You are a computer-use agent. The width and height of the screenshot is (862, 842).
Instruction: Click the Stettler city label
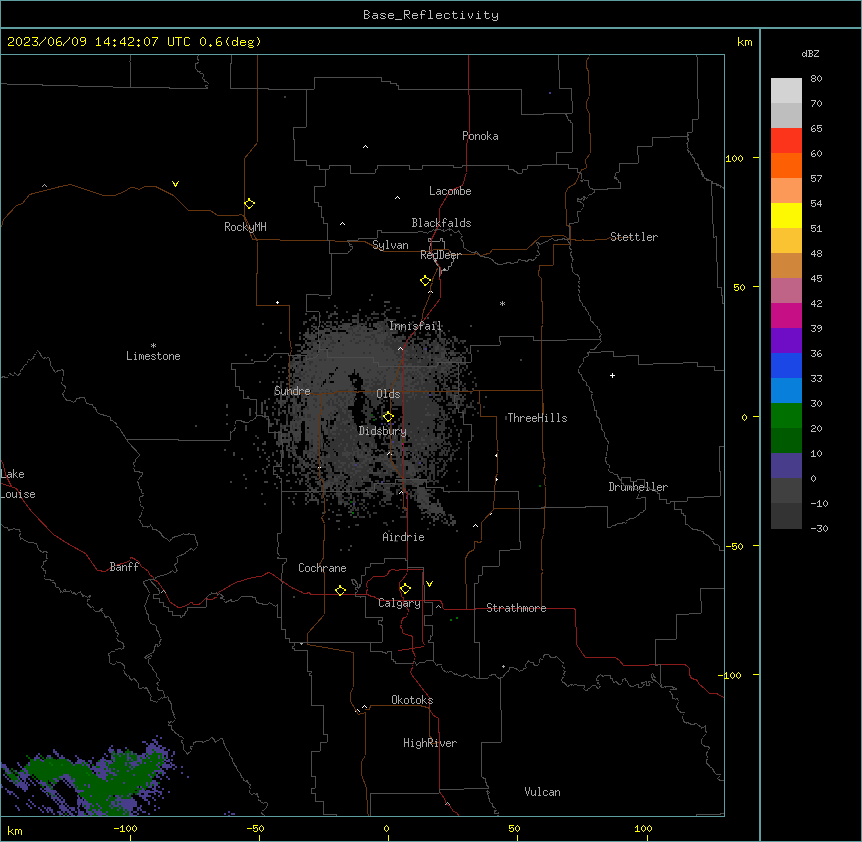634,237
